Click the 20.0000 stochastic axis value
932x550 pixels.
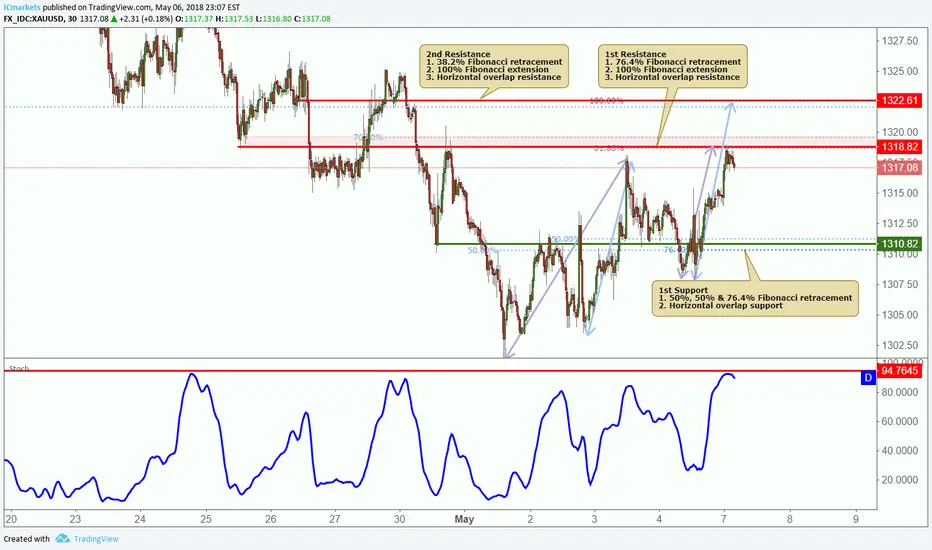(x=900, y=479)
